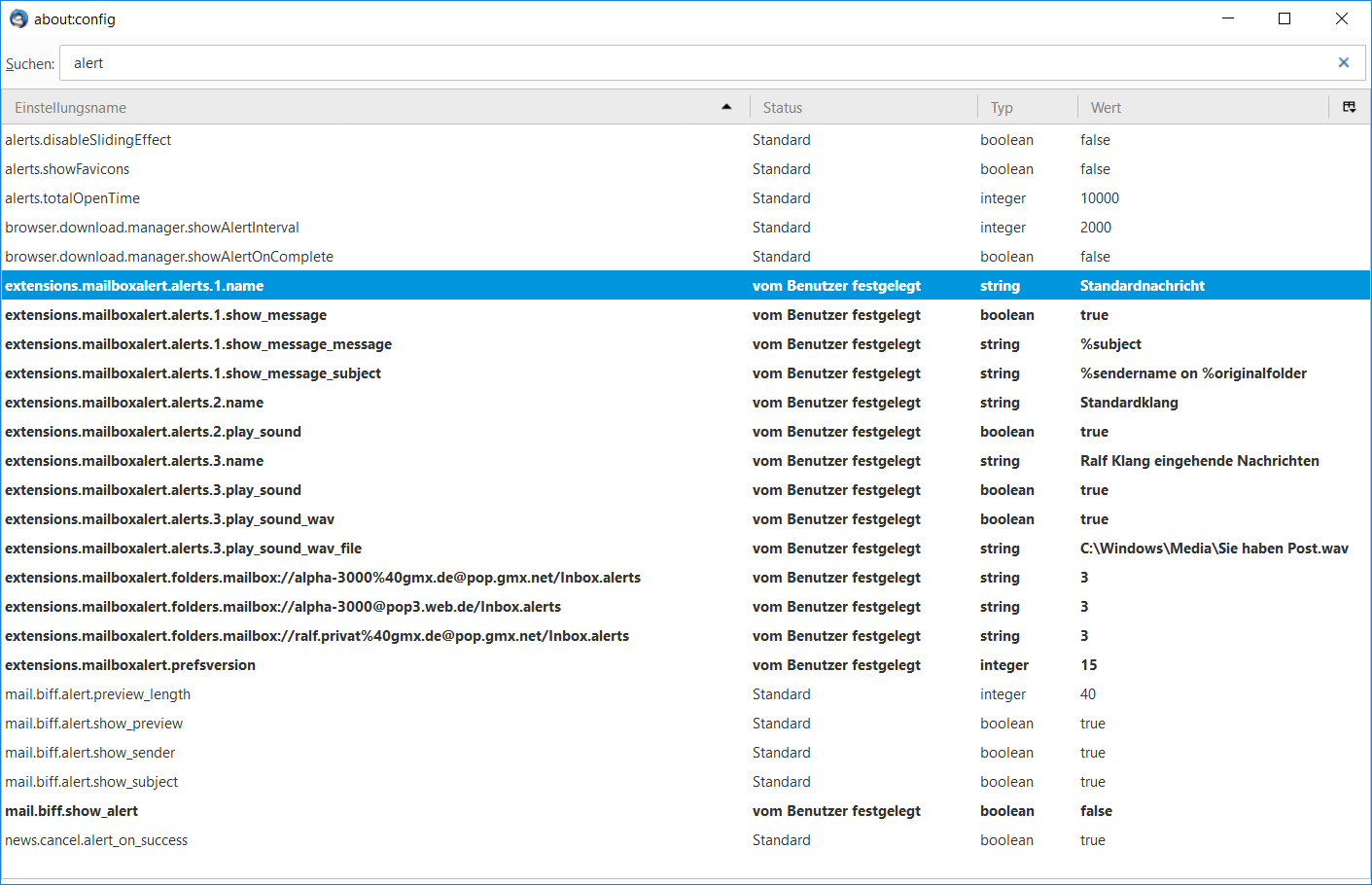Open the column picker icon
The image size is (1372, 885).
(x=1350, y=107)
